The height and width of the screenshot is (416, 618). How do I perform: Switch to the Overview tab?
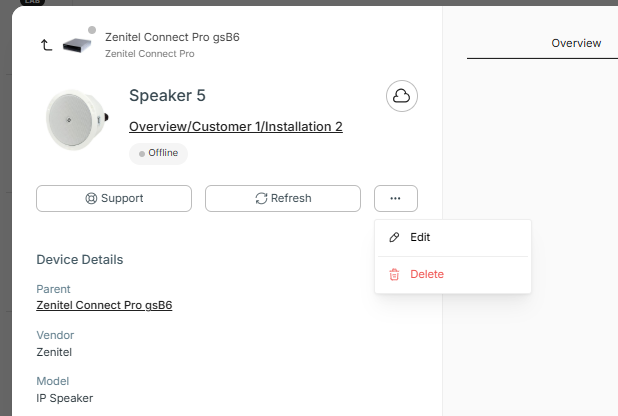(576, 43)
